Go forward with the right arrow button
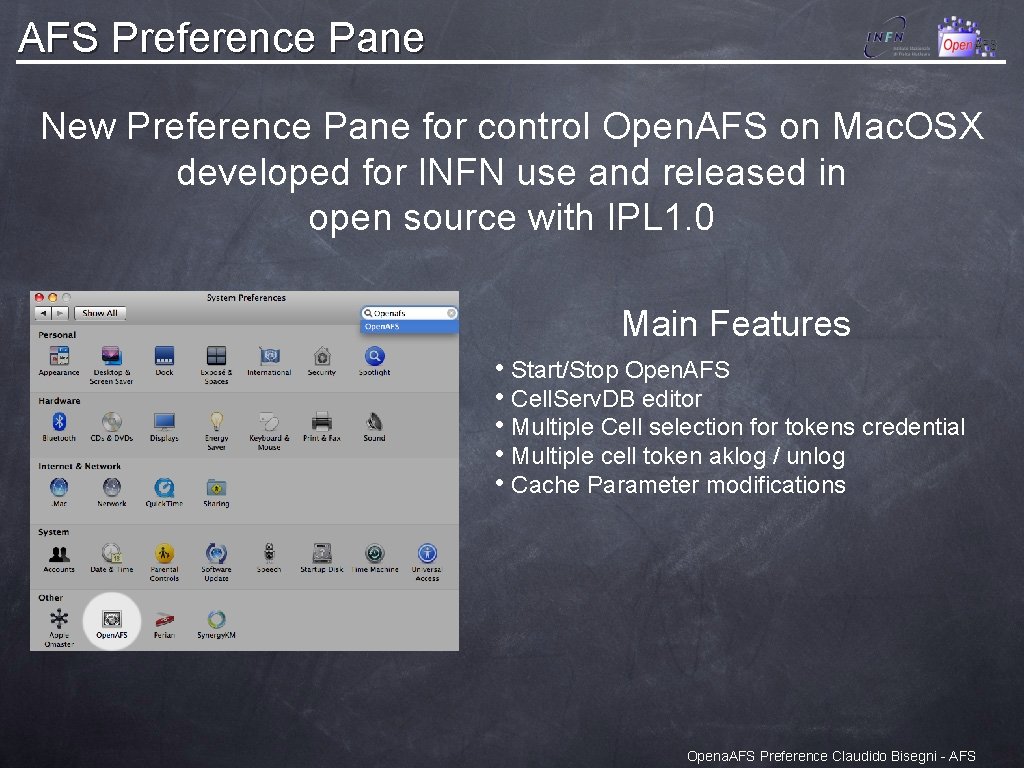Viewport: 1024px width, 768px height. coord(60,313)
